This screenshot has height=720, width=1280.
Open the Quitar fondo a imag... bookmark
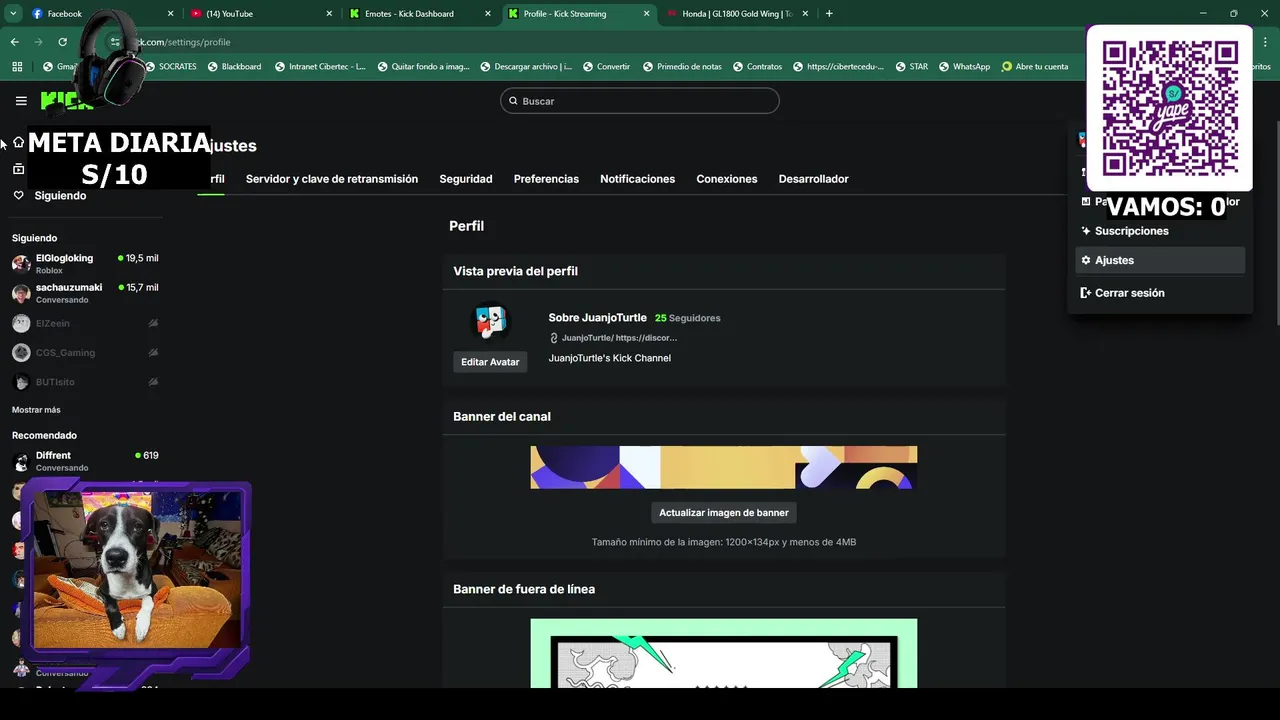(x=423, y=66)
